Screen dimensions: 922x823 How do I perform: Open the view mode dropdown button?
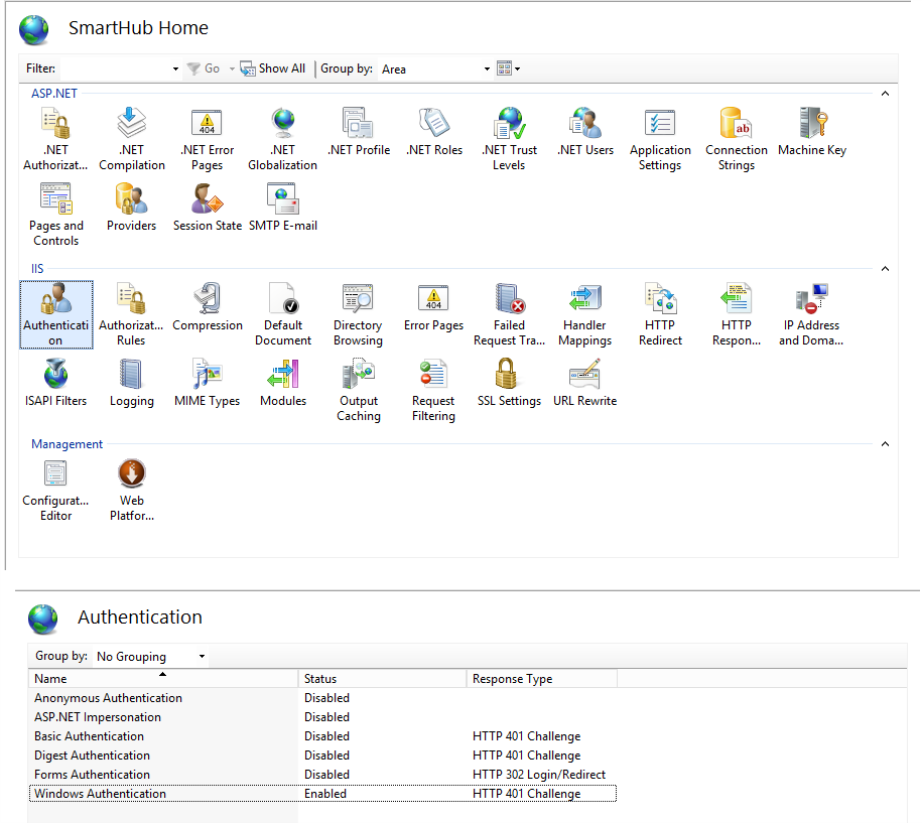(508, 69)
